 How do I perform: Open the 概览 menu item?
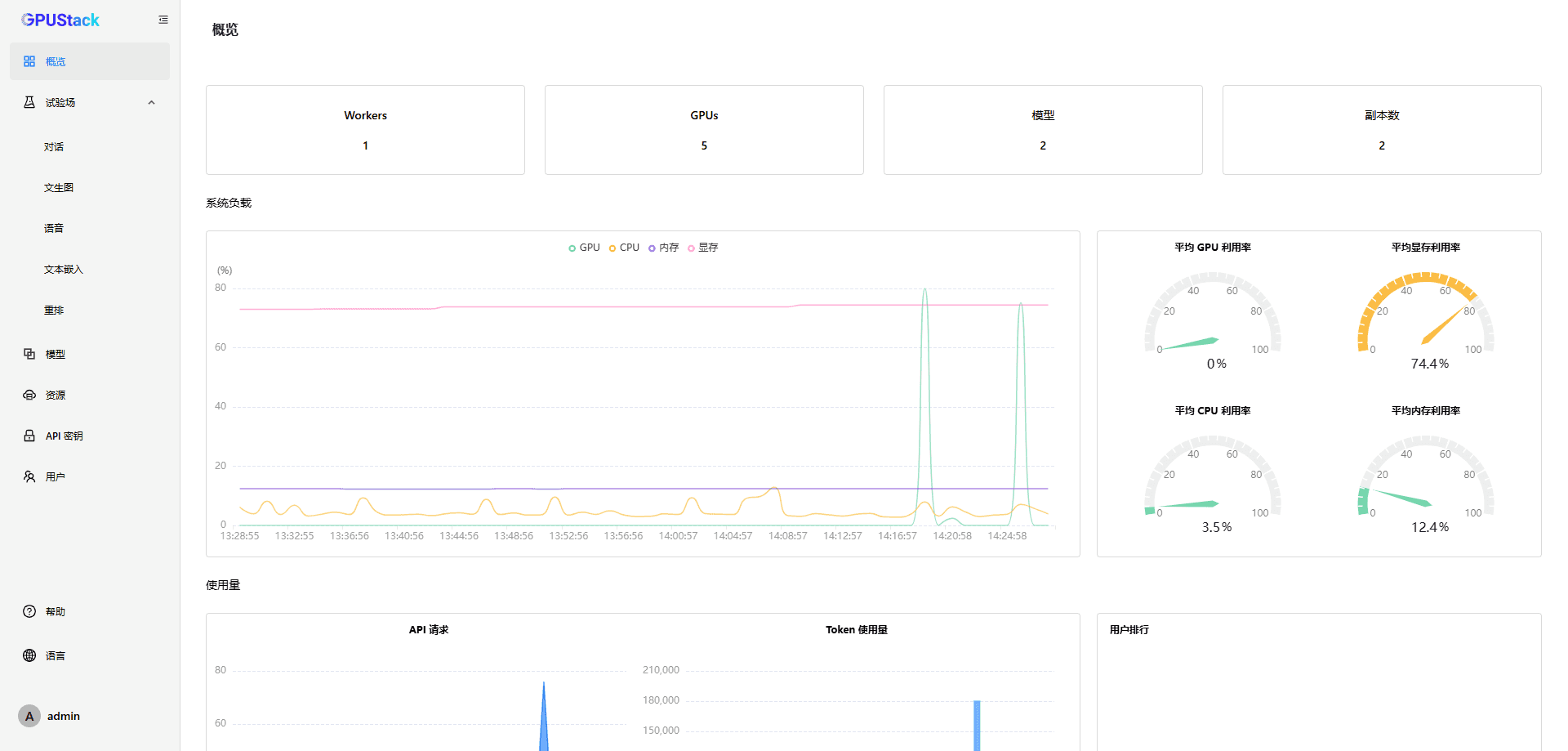tap(90, 61)
